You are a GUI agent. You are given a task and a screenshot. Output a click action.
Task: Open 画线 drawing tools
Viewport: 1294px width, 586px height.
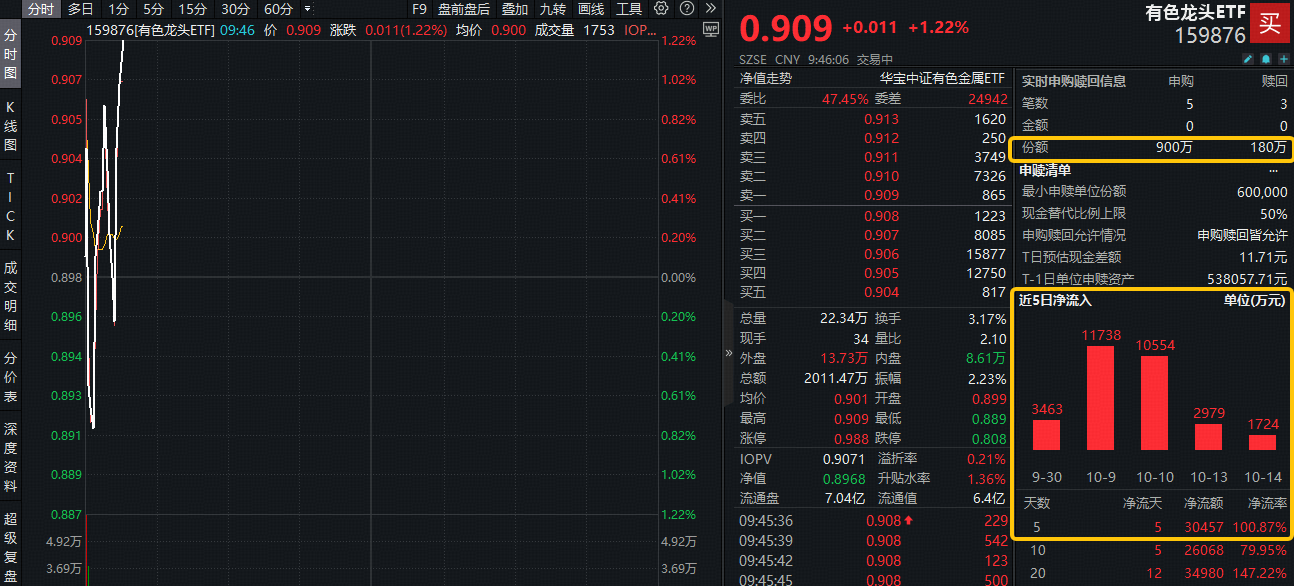click(591, 9)
